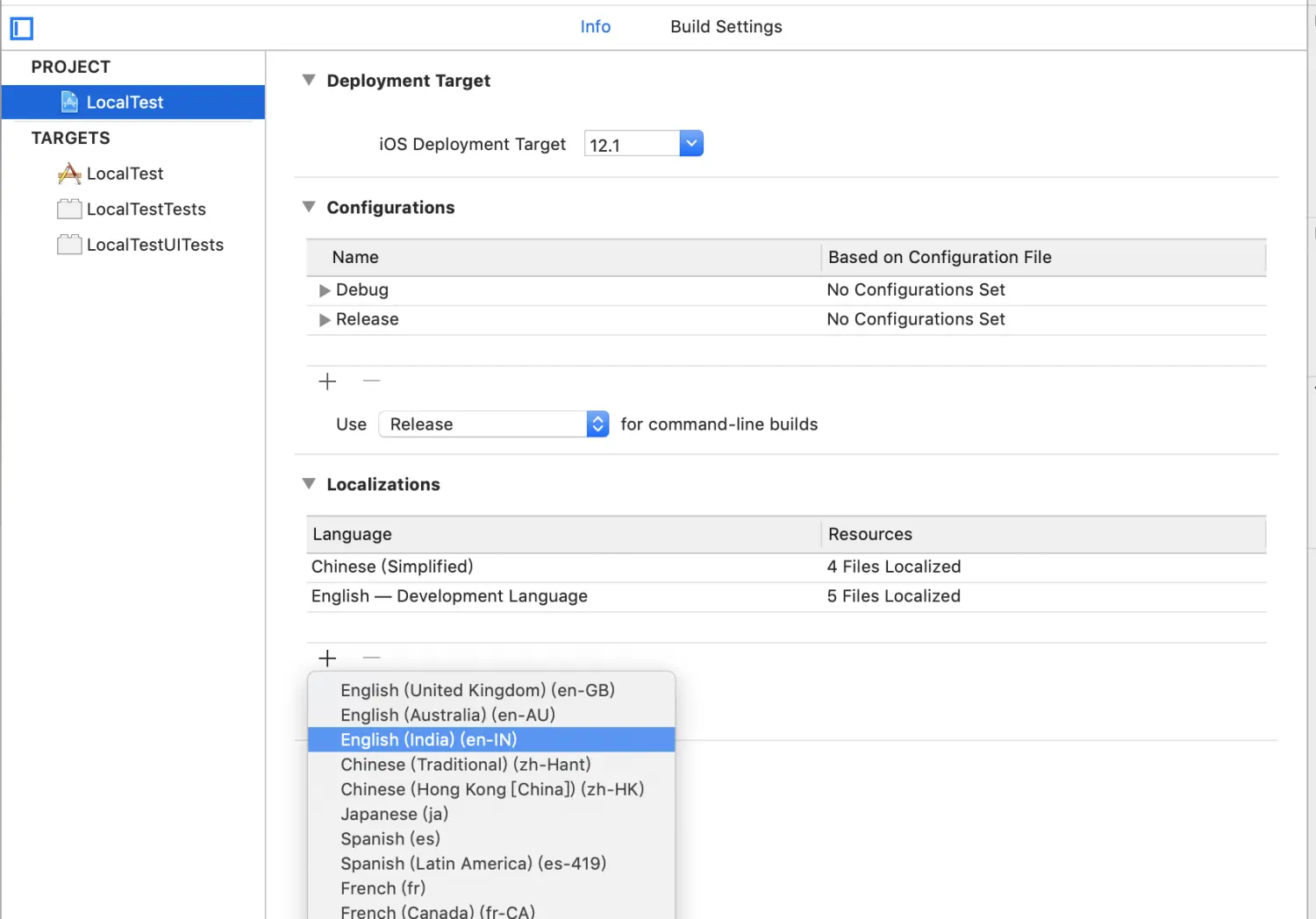
Task: Choose Chinese (Hong Kong [China]) (zh-HK)
Action: pos(491,789)
